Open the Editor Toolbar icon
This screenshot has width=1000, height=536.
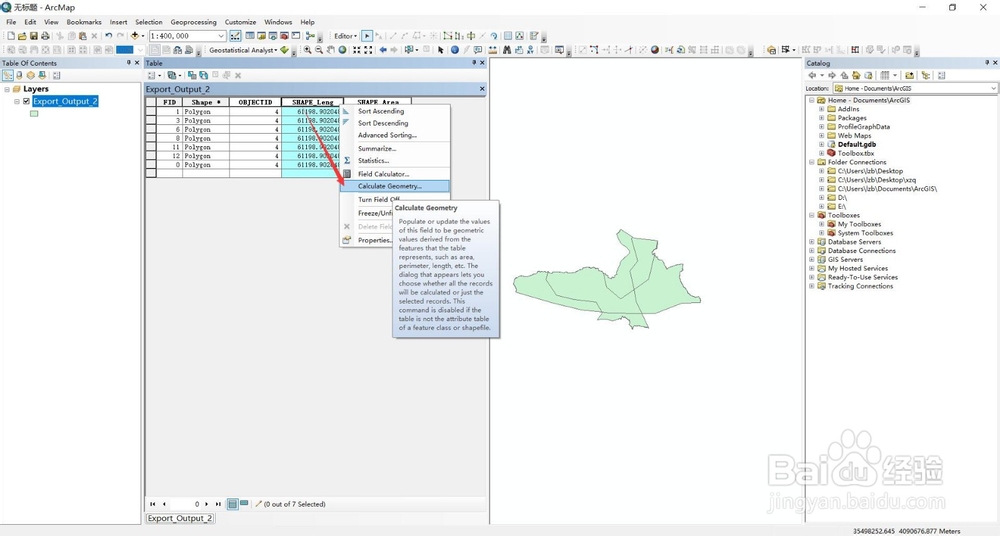(x=235, y=36)
